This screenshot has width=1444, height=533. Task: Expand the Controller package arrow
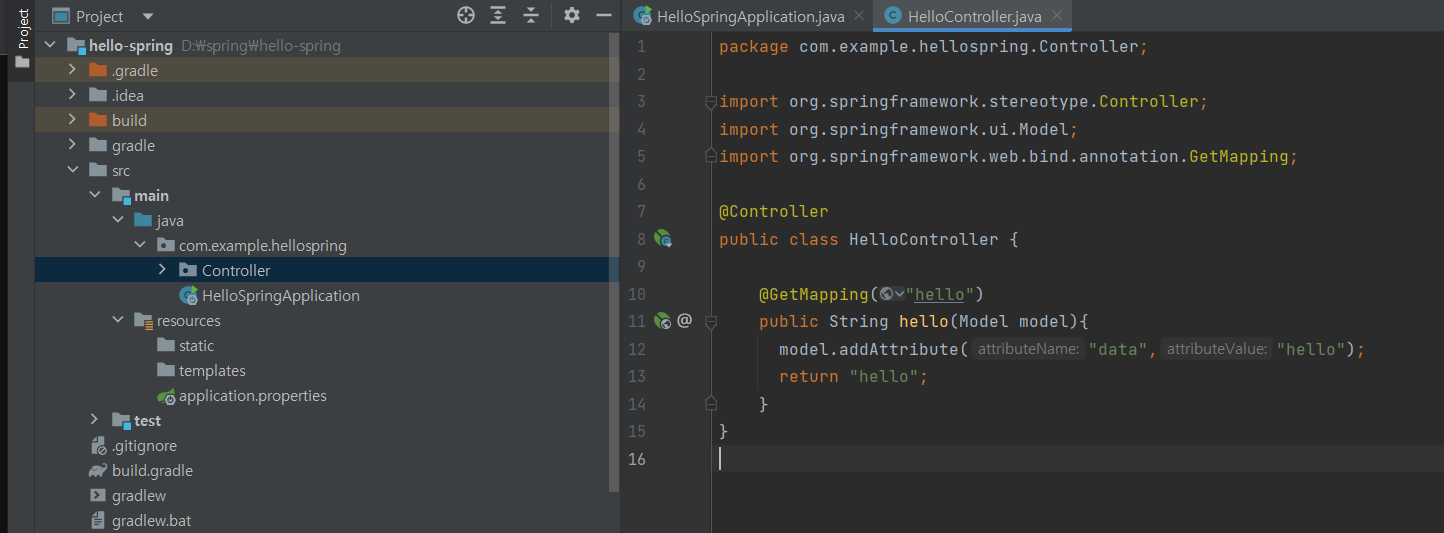tap(162, 271)
